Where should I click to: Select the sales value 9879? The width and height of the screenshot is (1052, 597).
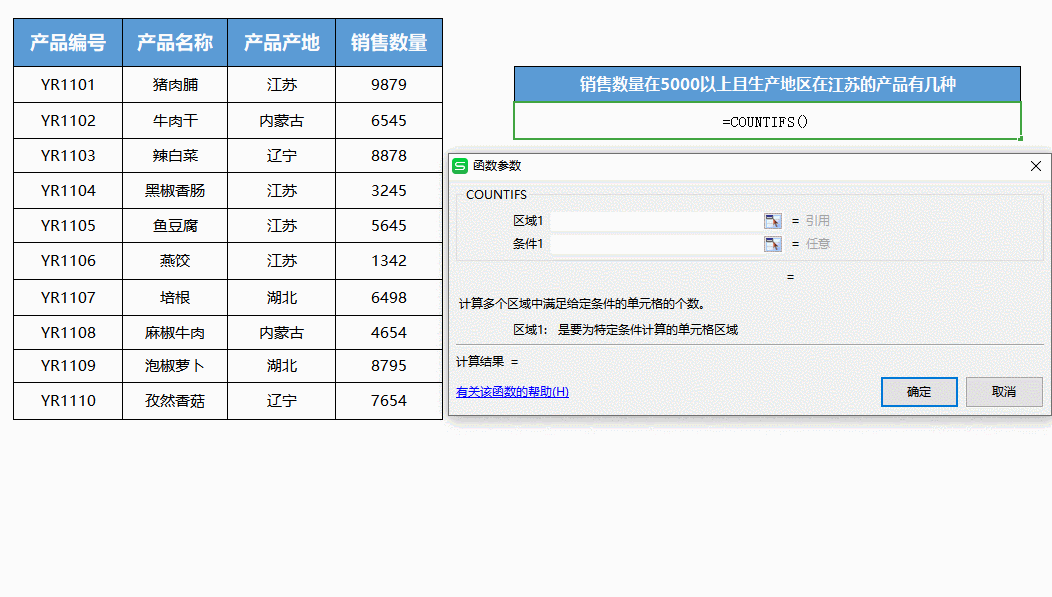[389, 85]
